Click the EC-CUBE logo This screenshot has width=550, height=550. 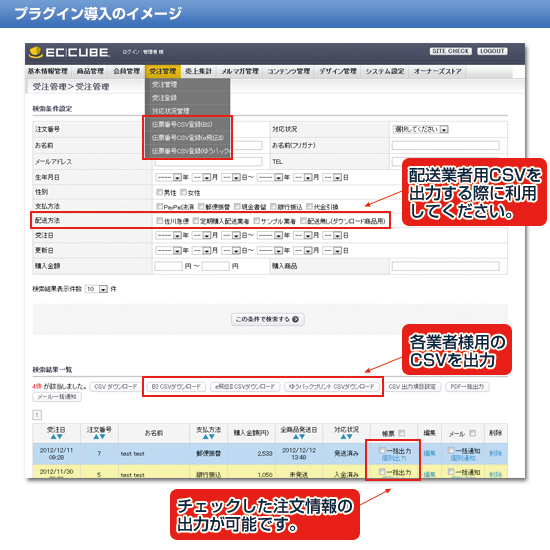click(x=69, y=52)
